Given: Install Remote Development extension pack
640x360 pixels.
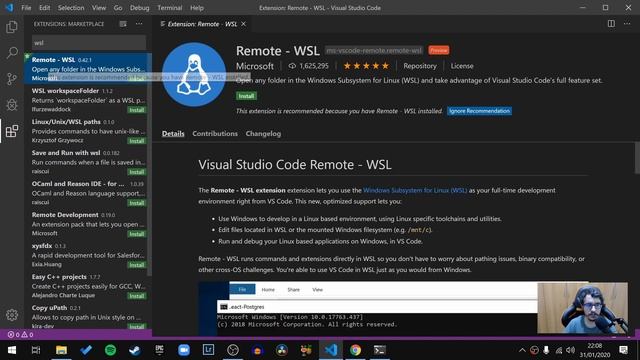Looking at the screenshot, I should pyautogui.click(x=137, y=234).
